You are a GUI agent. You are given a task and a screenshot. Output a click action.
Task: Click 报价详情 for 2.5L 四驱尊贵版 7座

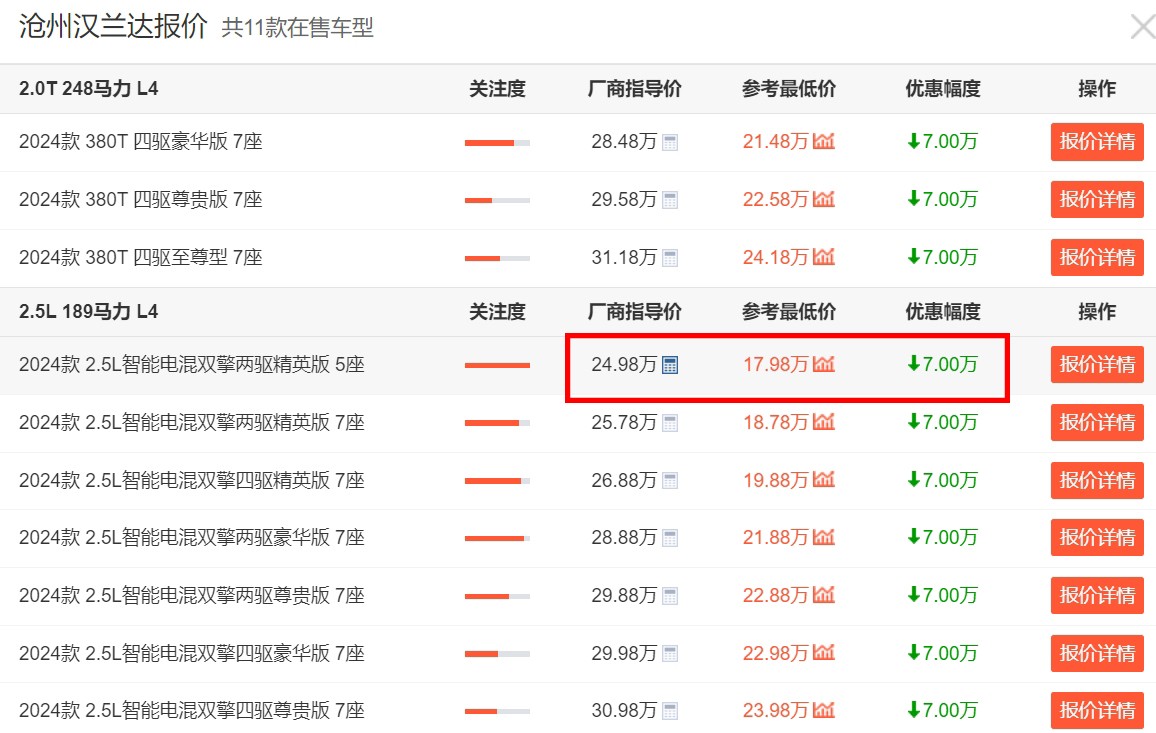click(1097, 711)
